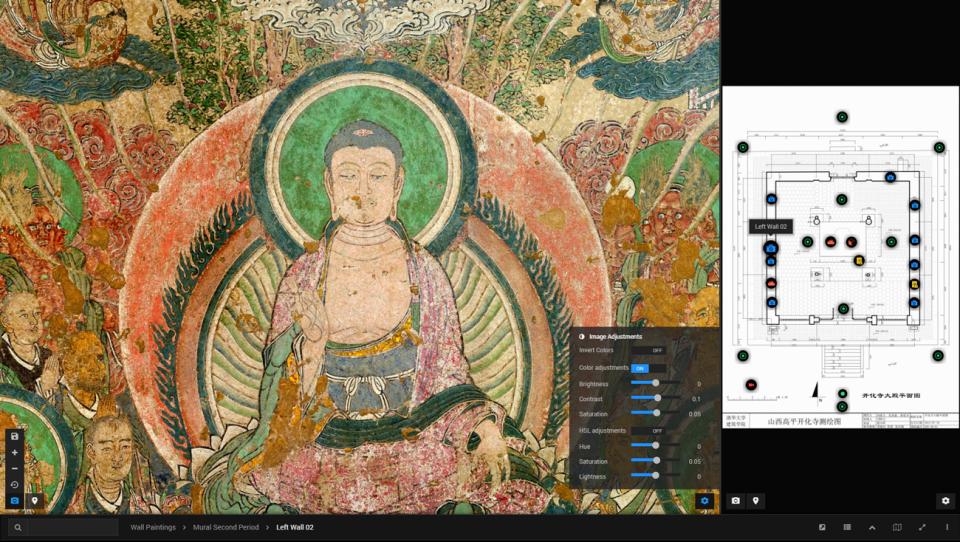
Task: Select red video camera marker on floor plan
Action: point(751,385)
